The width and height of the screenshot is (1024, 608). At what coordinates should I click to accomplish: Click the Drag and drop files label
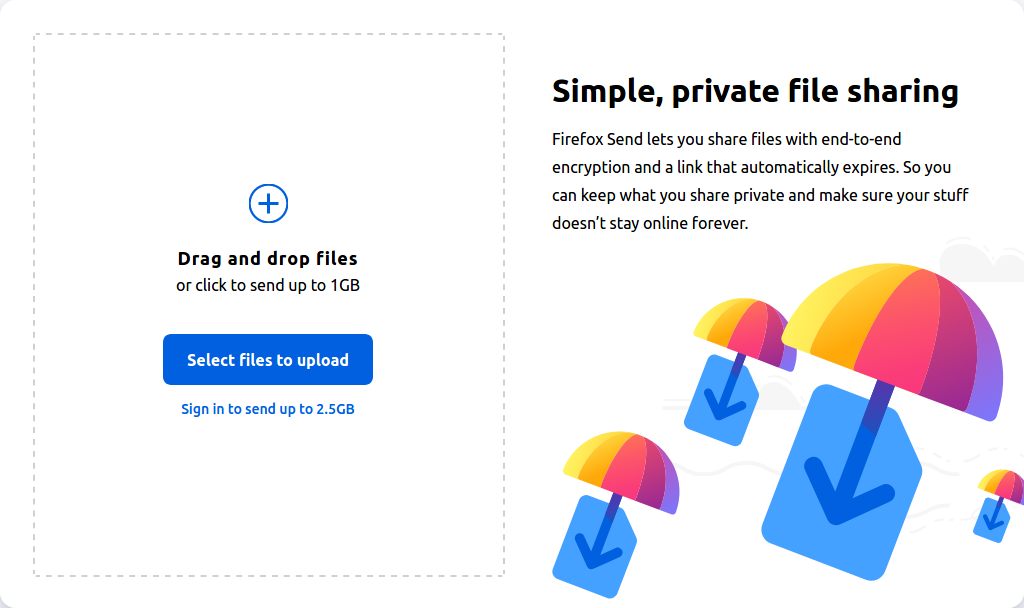pyautogui.click(x=267, y=258)
